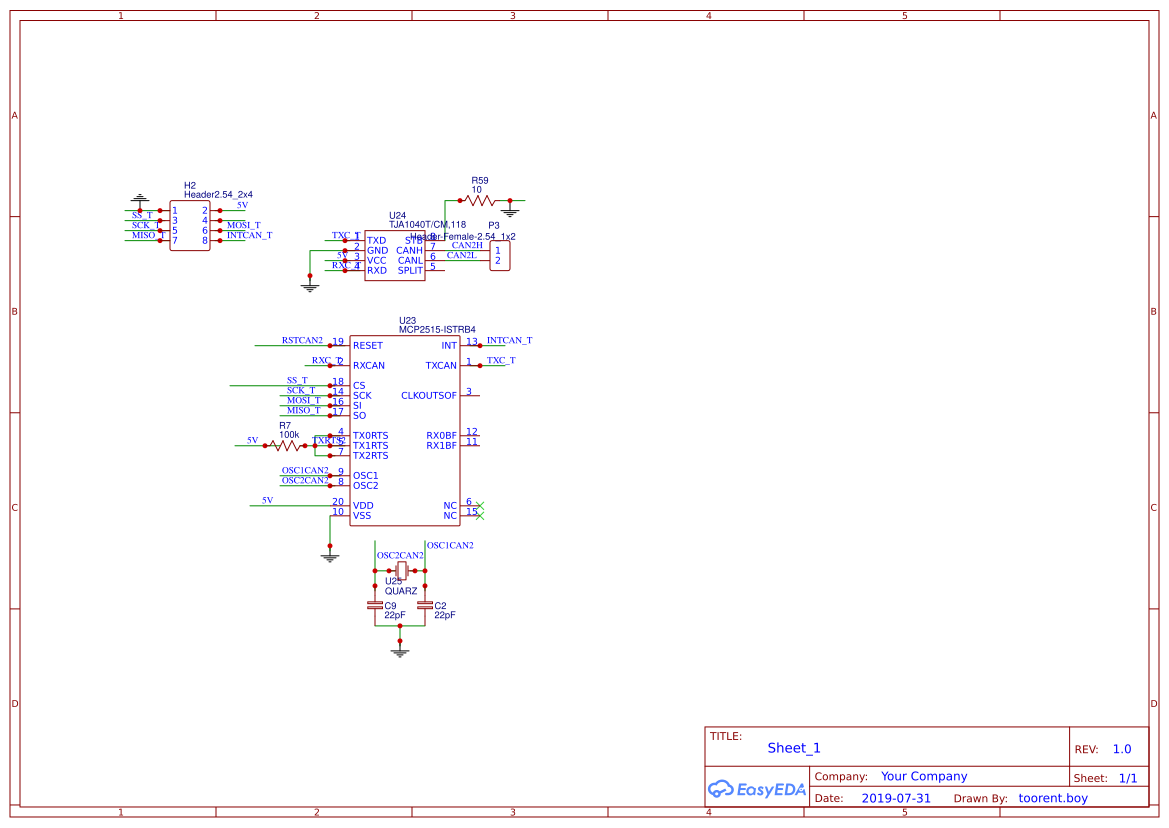Click the no-connect marker on NC pin 6
1169x828 pixels.
coord(479,503)
